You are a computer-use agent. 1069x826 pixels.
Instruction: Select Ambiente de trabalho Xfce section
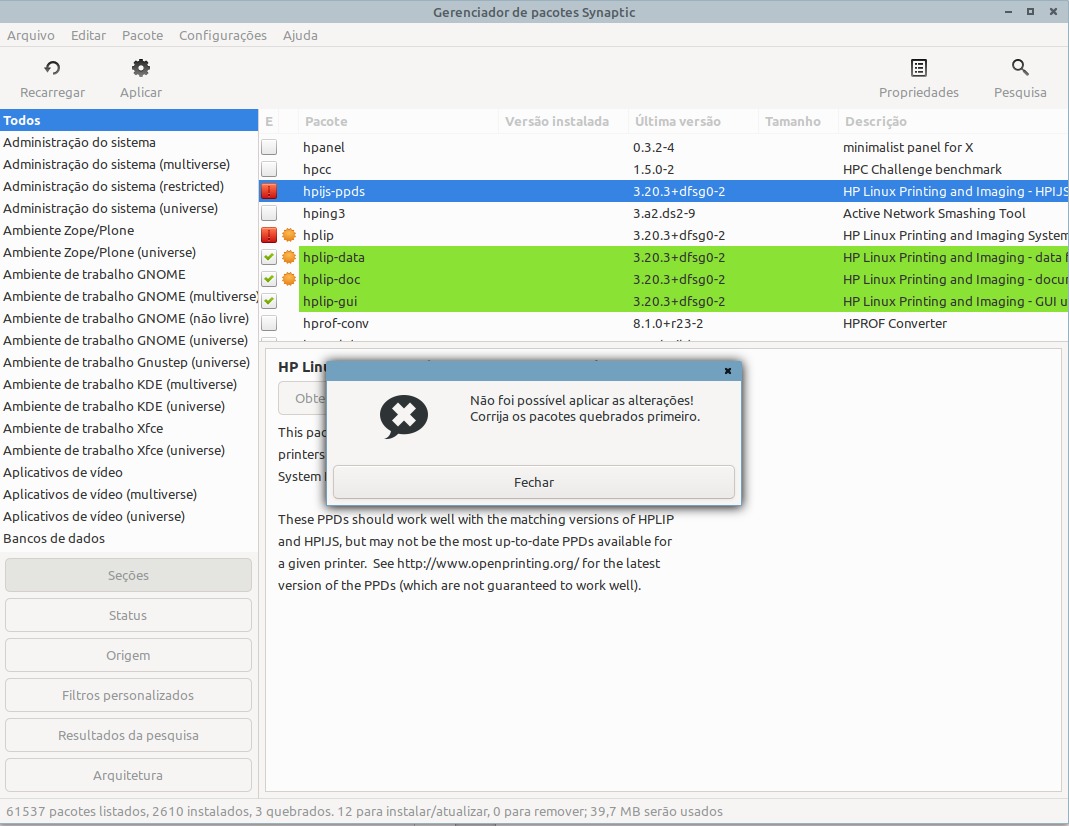129,428
